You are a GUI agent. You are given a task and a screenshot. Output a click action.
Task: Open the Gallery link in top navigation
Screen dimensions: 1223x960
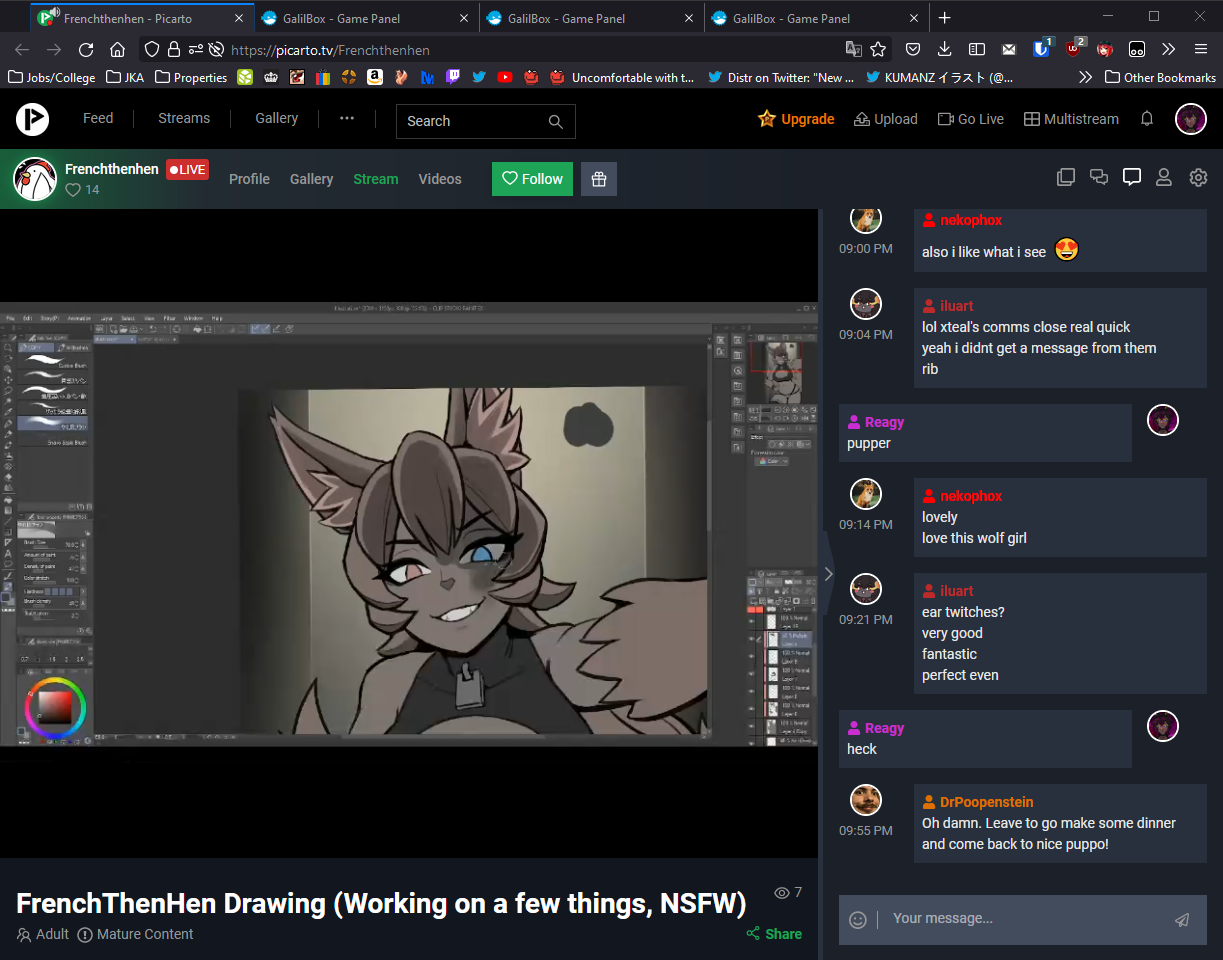(276, 118)
